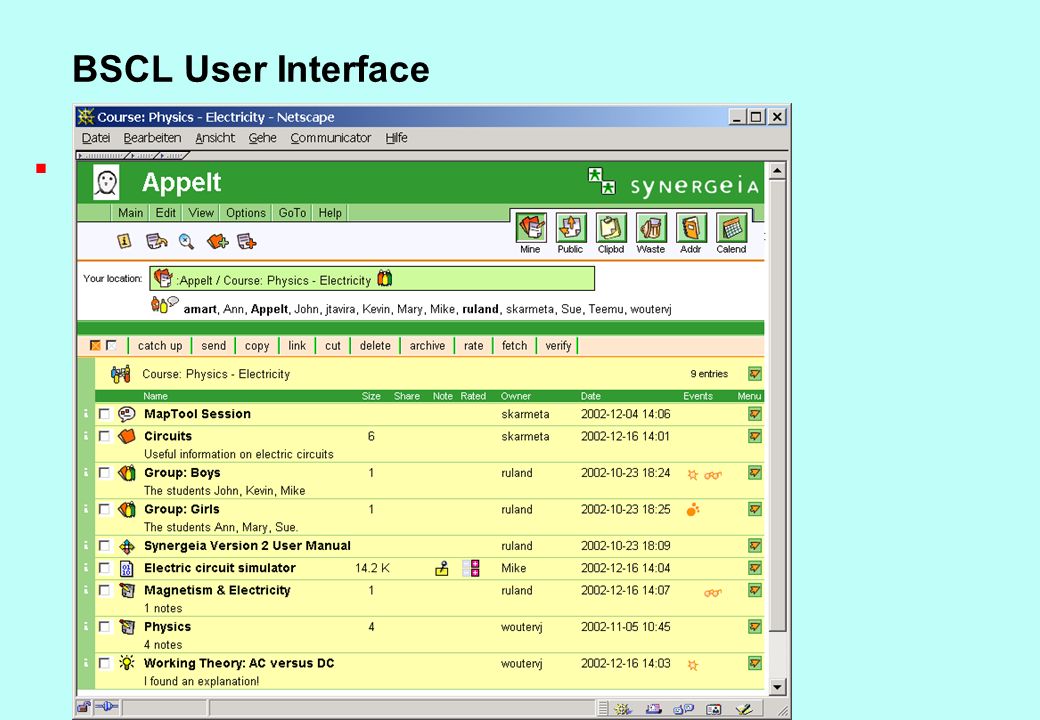Click the glasses event icon for Group: Boys

[x=713, y=475]
